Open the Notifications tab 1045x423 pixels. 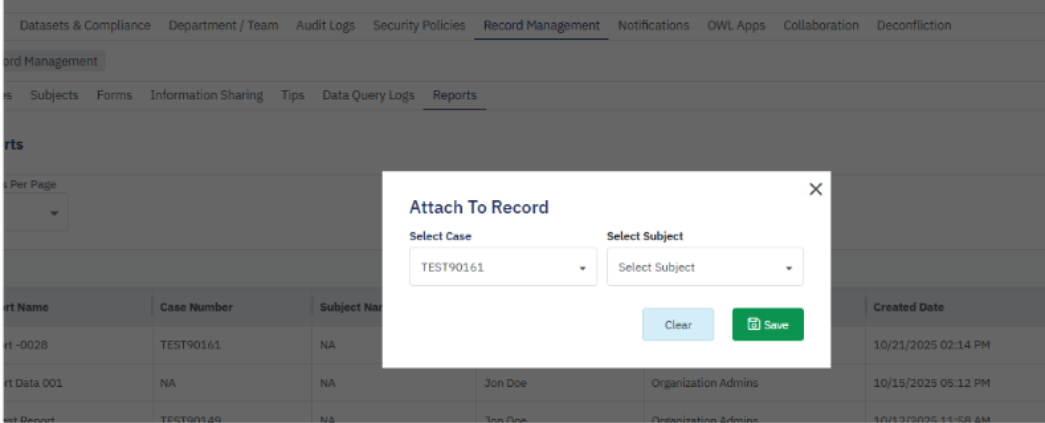tap(653, 25)
